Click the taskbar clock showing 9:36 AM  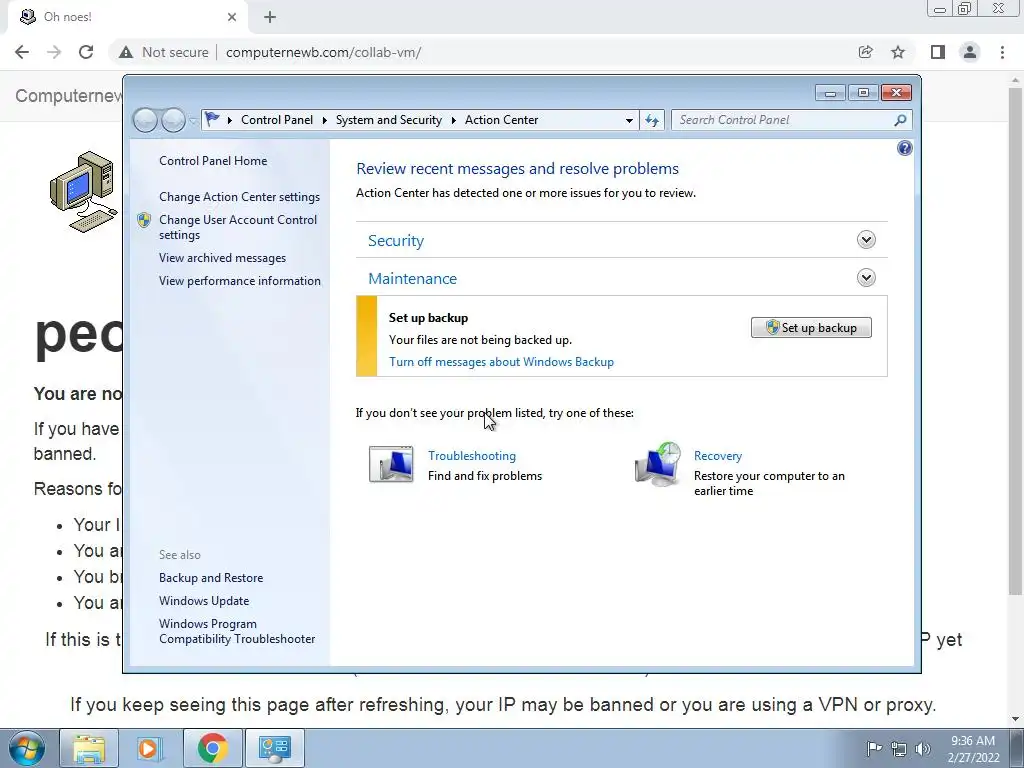pyautogui.click(x=973, y=748)
